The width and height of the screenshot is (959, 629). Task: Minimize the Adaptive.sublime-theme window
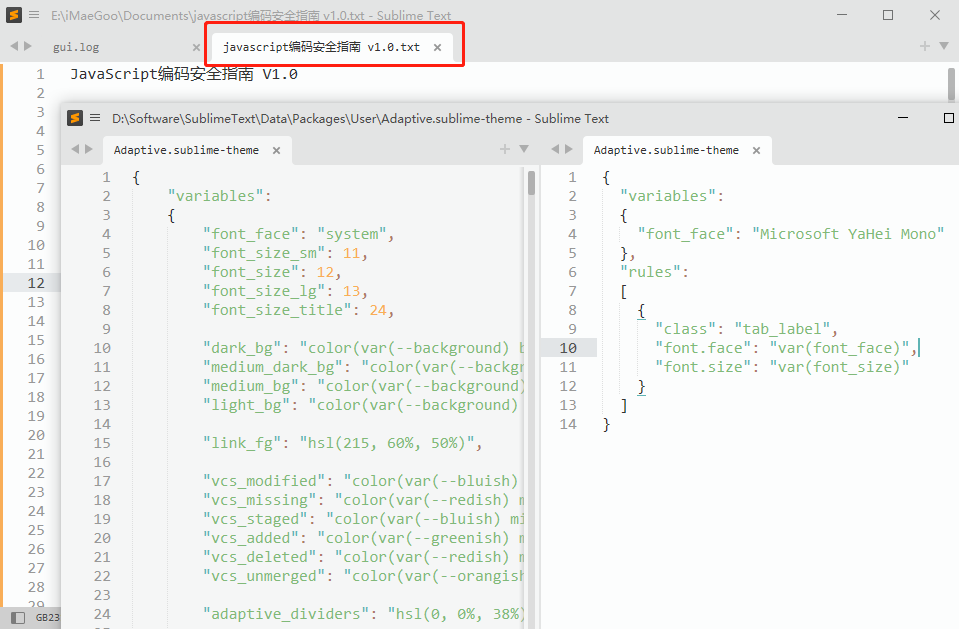point(903,117)
